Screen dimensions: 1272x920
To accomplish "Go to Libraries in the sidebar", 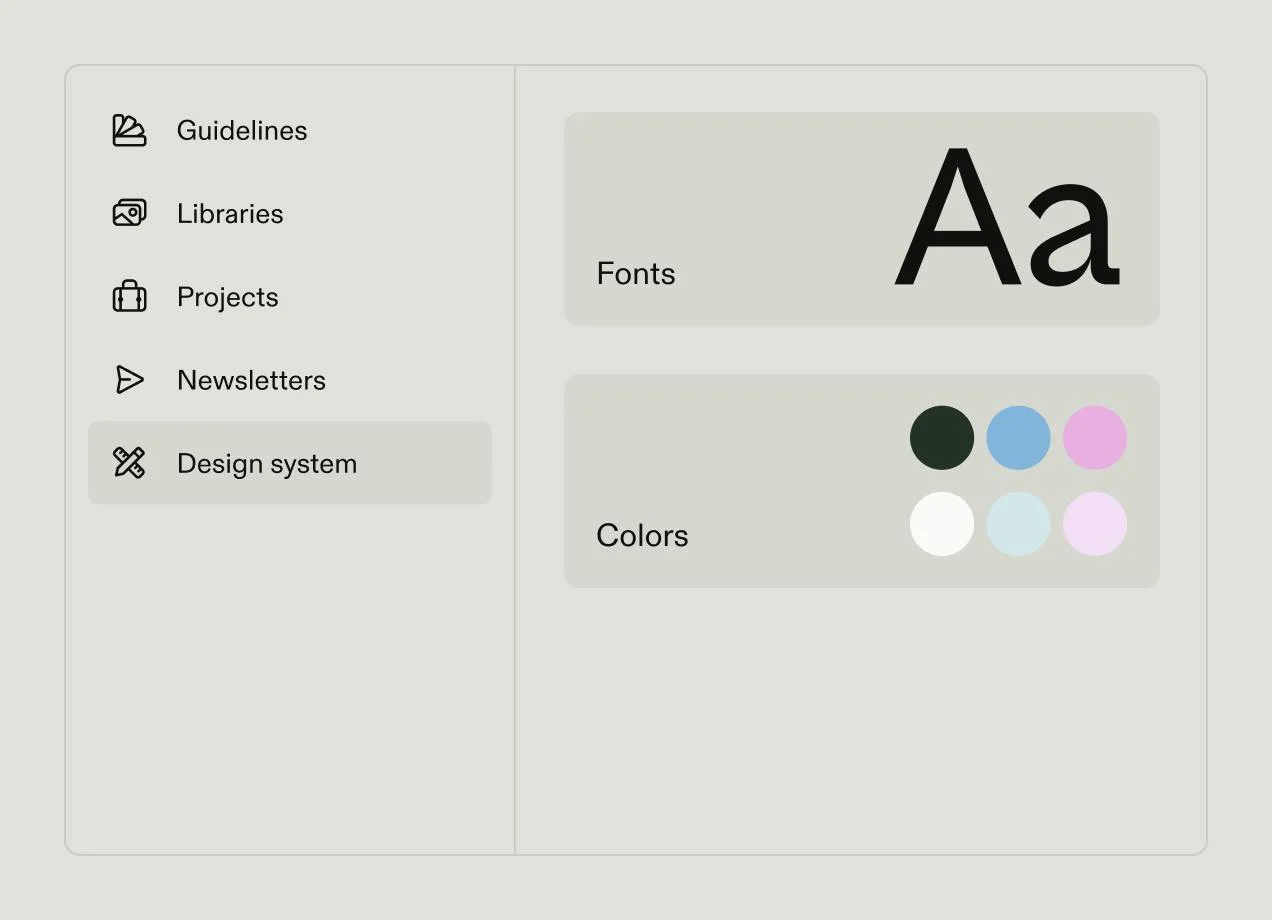I will coord(290,213).
